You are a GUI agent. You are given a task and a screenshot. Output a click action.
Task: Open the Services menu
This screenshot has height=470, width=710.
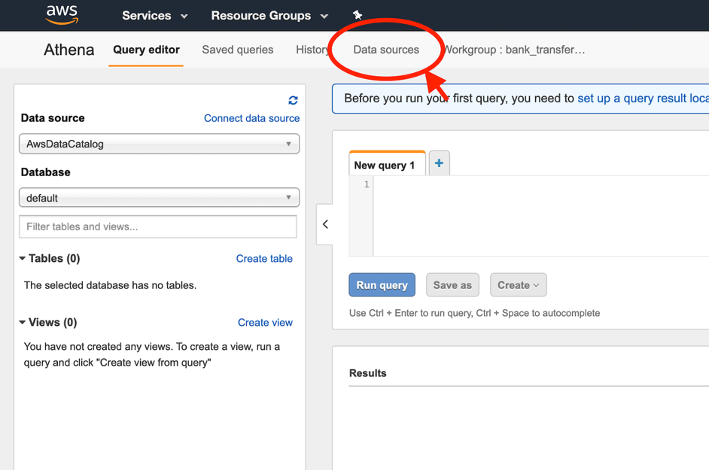point(155,16)
